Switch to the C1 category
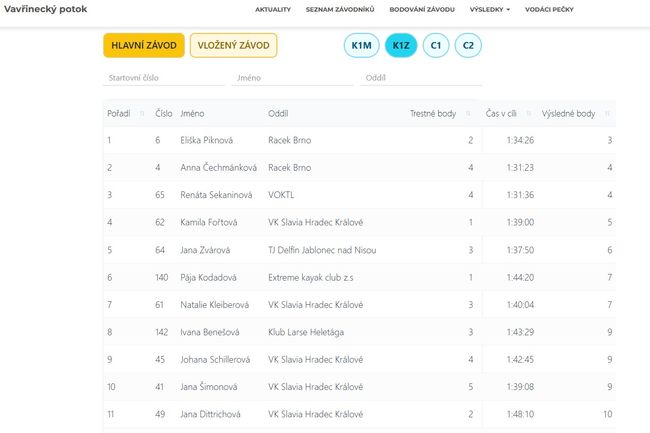650x433 pixels. pyautogui.click(x=435, y=46)
